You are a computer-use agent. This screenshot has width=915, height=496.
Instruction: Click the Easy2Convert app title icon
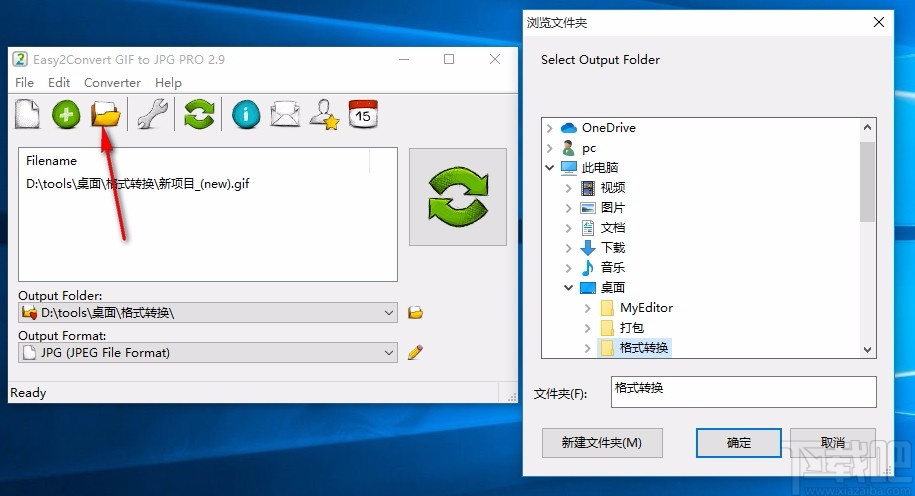20,59
